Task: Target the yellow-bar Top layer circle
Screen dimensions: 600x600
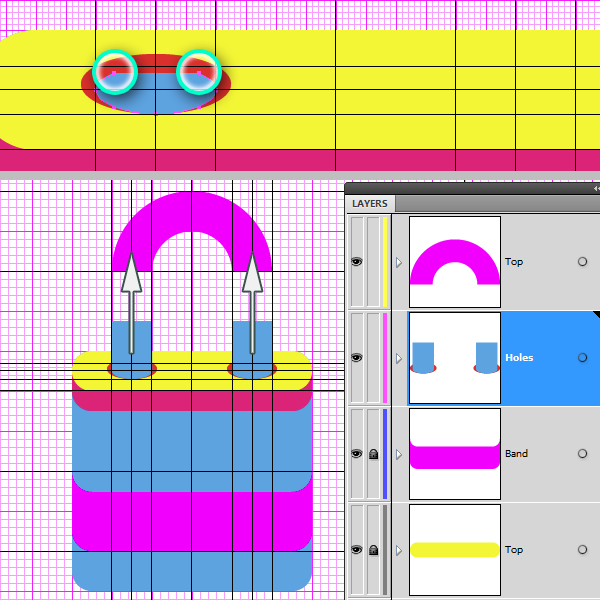Action: coord(582,550)
